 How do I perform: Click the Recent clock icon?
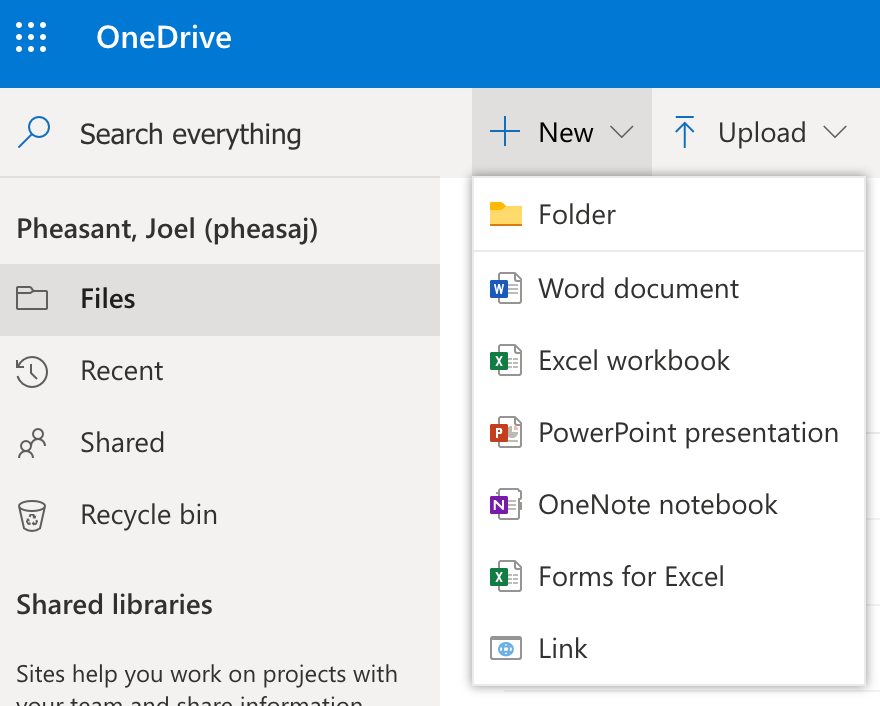32,371
